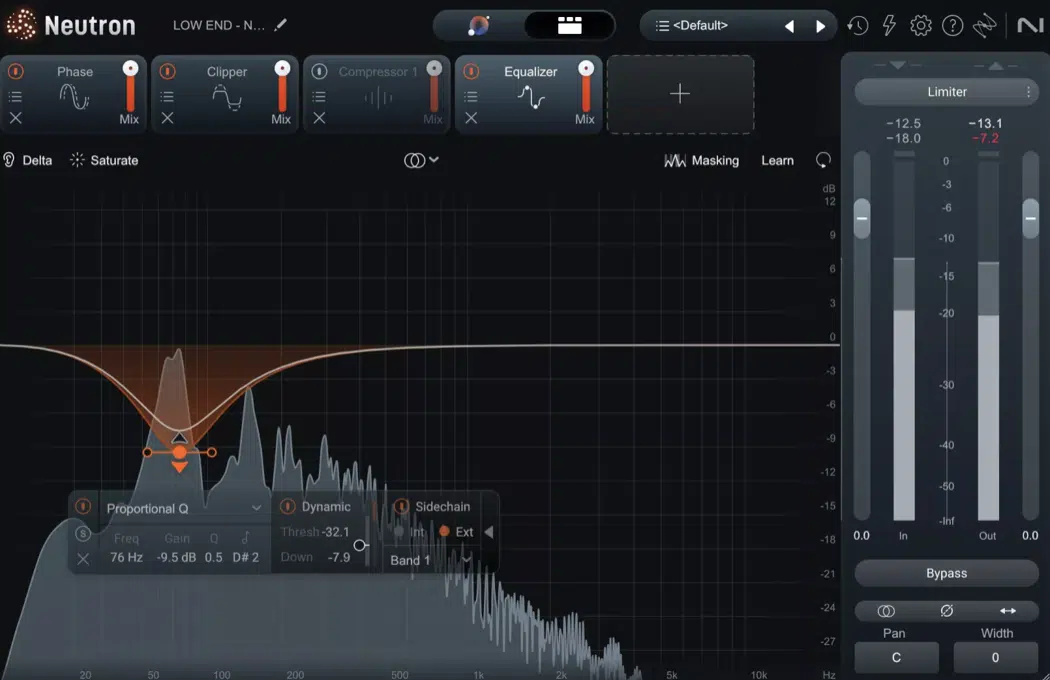The width and height of the screenshot is (1050, 680).
Task: Select the Equalizer module tab
Action: [x=529, y=94]
